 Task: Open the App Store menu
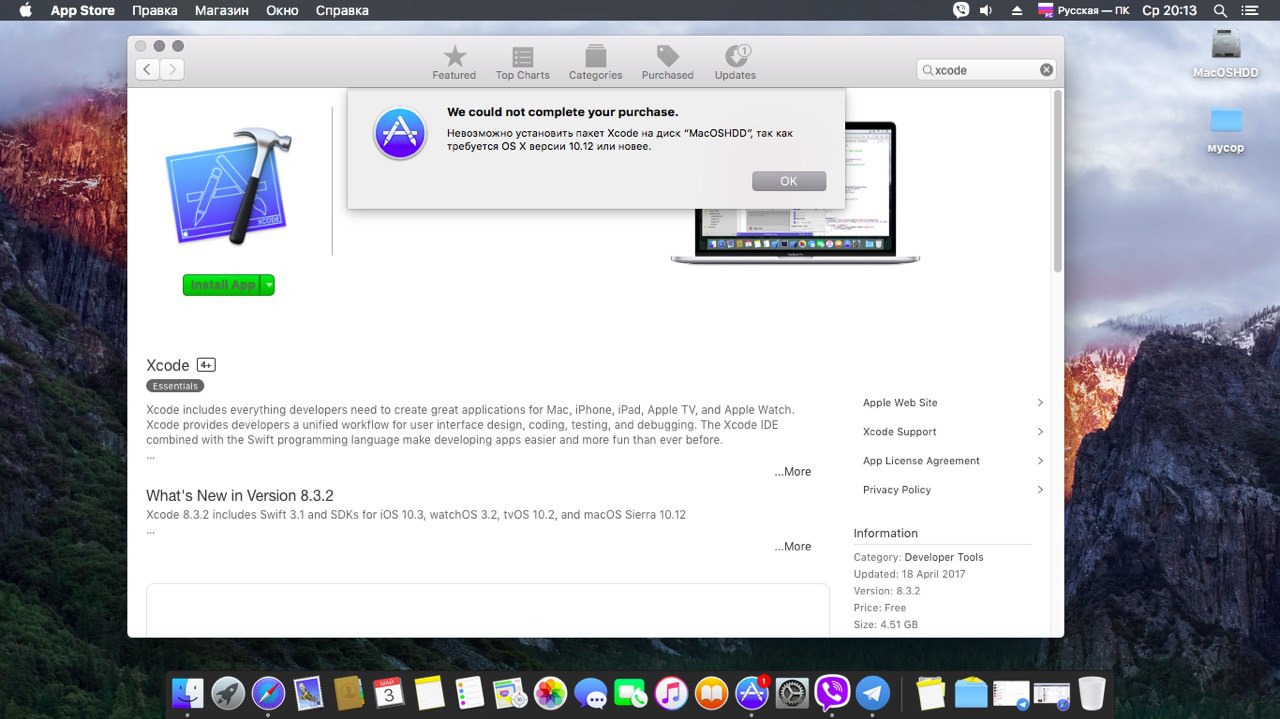click(83, 11)
